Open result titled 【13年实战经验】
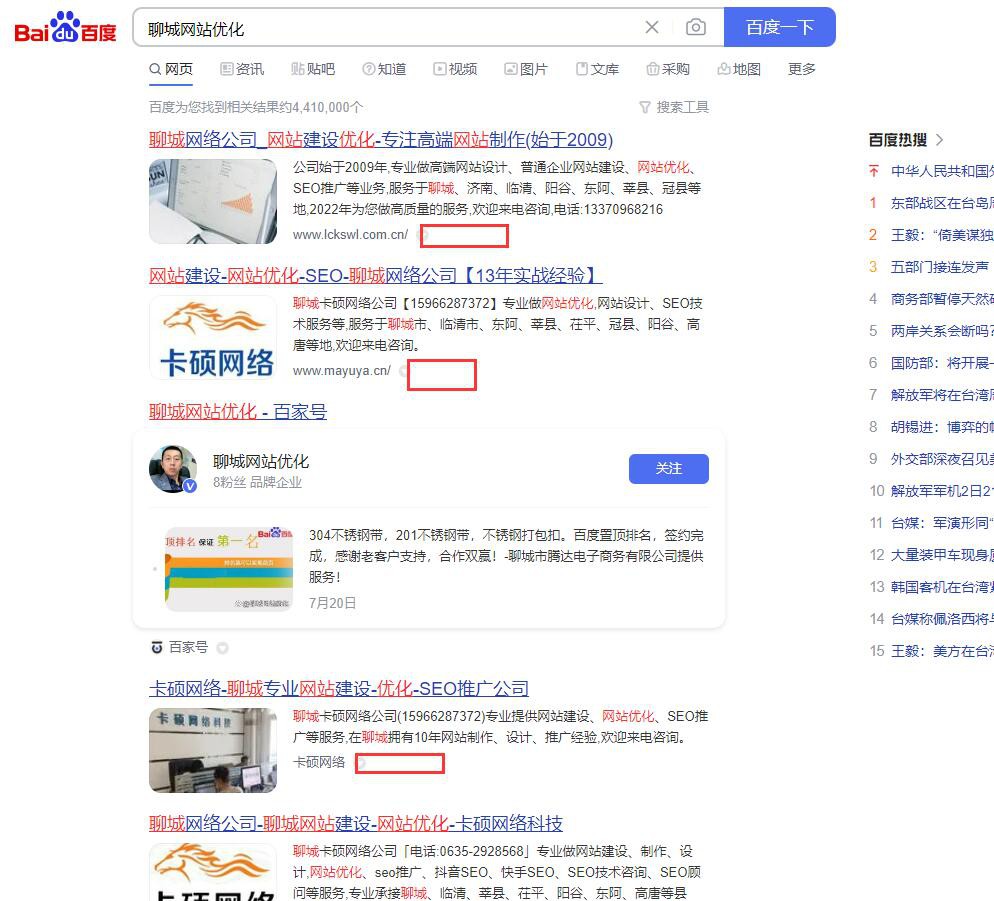The width and height of the screenshot is (994, 901). pyautogui.click(x=376, y=276)
